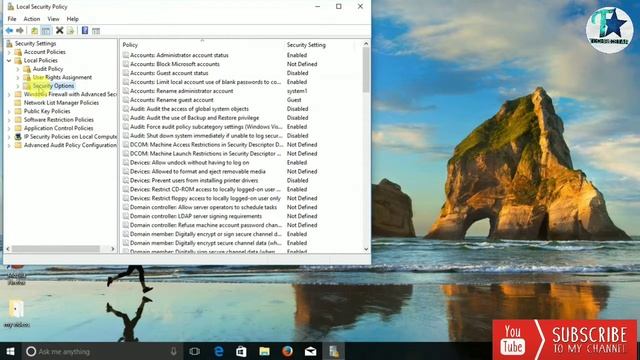Select Audit: Audit the access of global system objects

(x=189, y=109)
